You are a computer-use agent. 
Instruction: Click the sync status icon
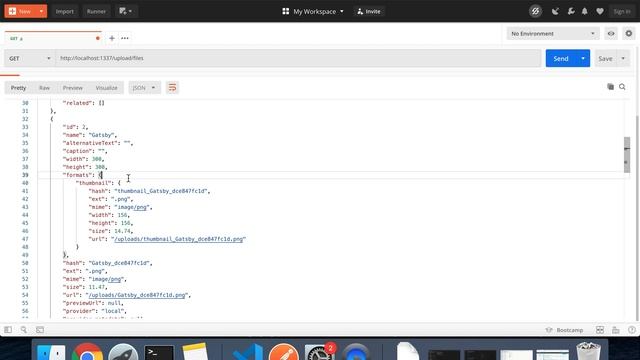click(535, 11)
